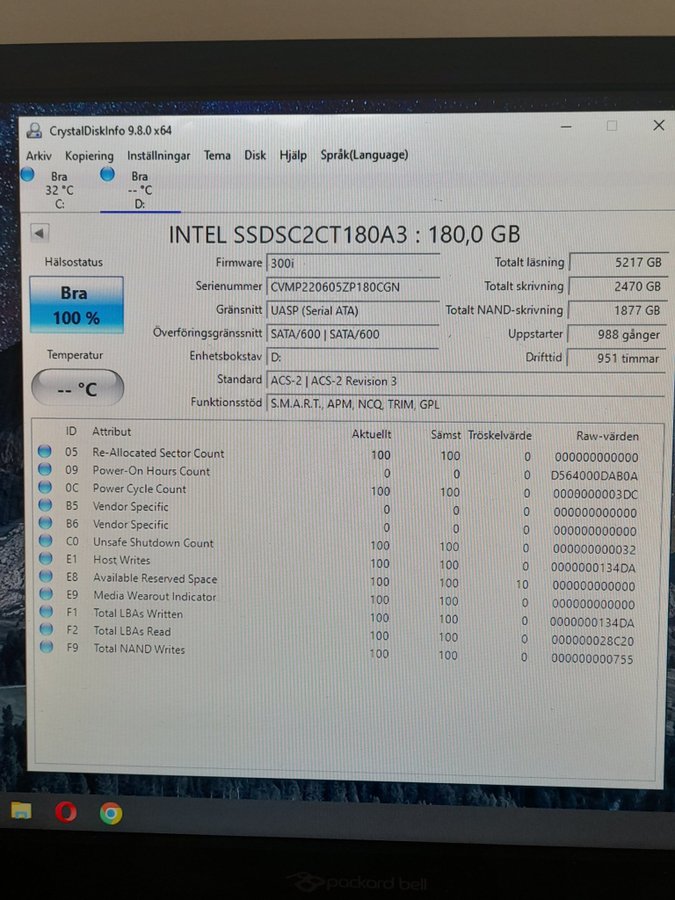
Task: Click status dot for Total LBAs Written
Action: click(x=46, y=612)
